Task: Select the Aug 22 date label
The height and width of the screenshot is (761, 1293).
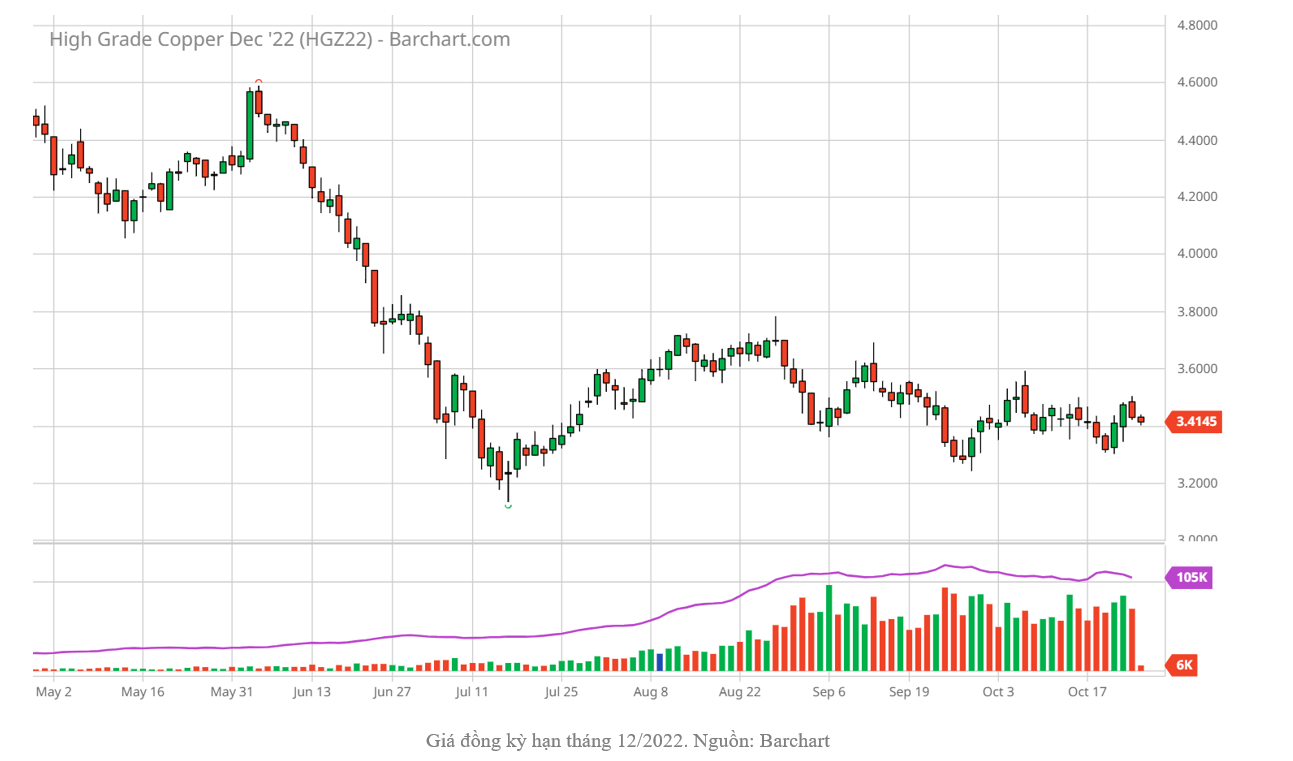Action: coord(740,692)
